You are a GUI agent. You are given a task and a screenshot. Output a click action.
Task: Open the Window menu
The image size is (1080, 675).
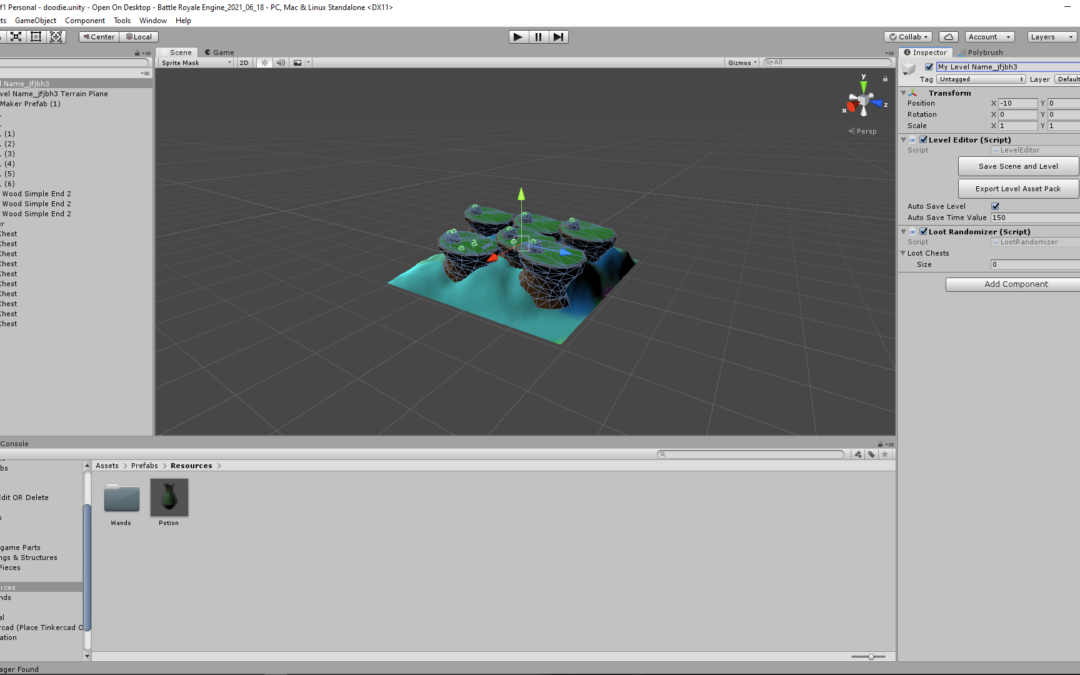pyautogui.click(x=153, y=20)
